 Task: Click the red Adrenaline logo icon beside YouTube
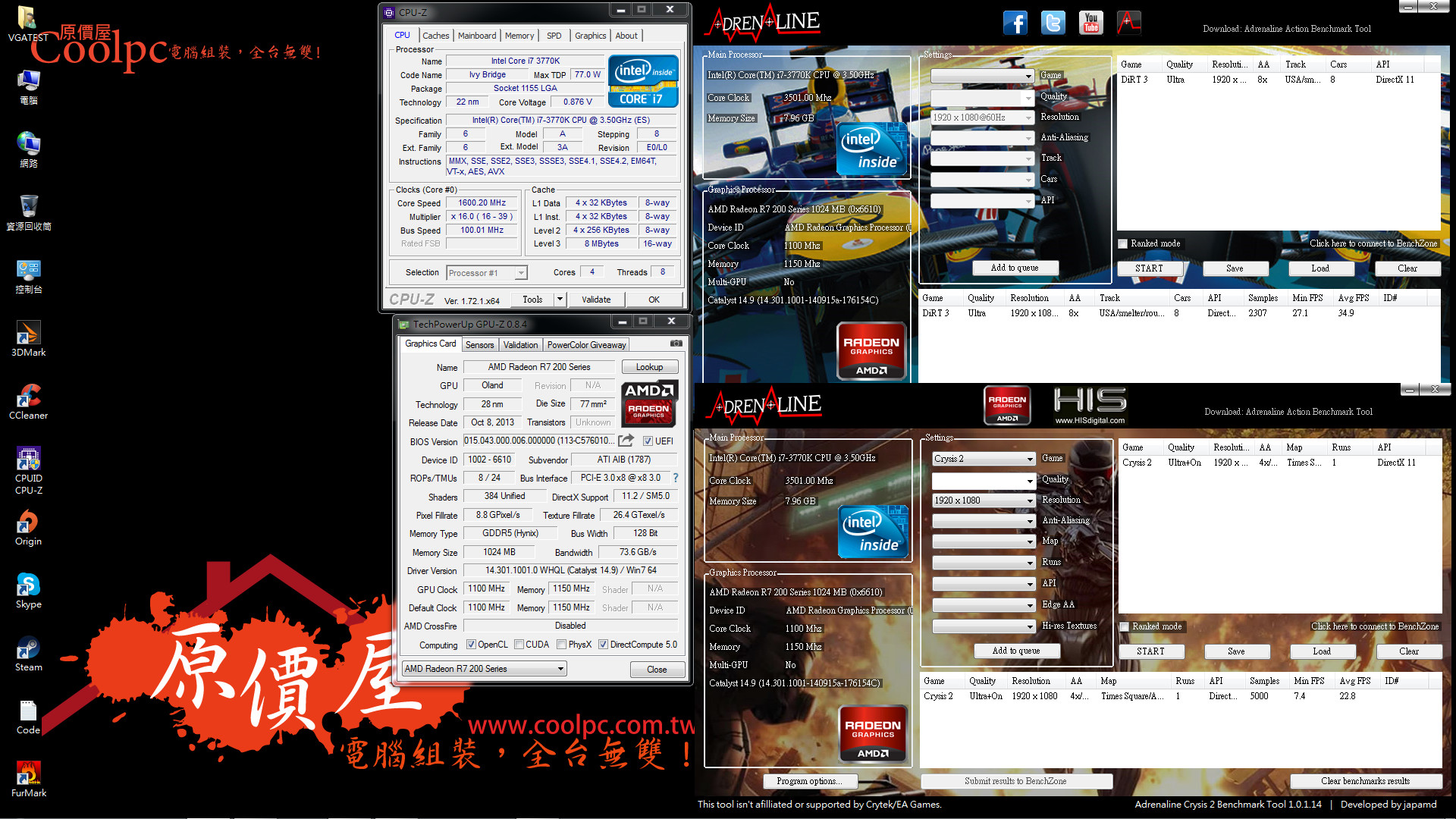click(x=1128, y=23)
